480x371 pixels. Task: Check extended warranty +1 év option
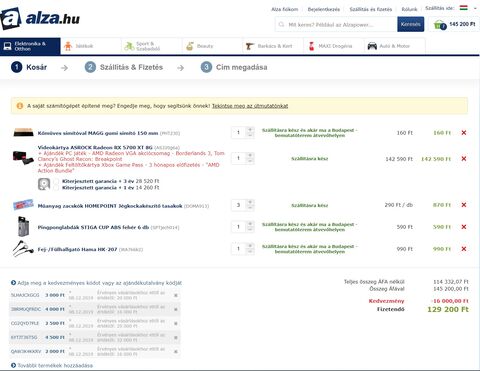[x=56, y=188]
